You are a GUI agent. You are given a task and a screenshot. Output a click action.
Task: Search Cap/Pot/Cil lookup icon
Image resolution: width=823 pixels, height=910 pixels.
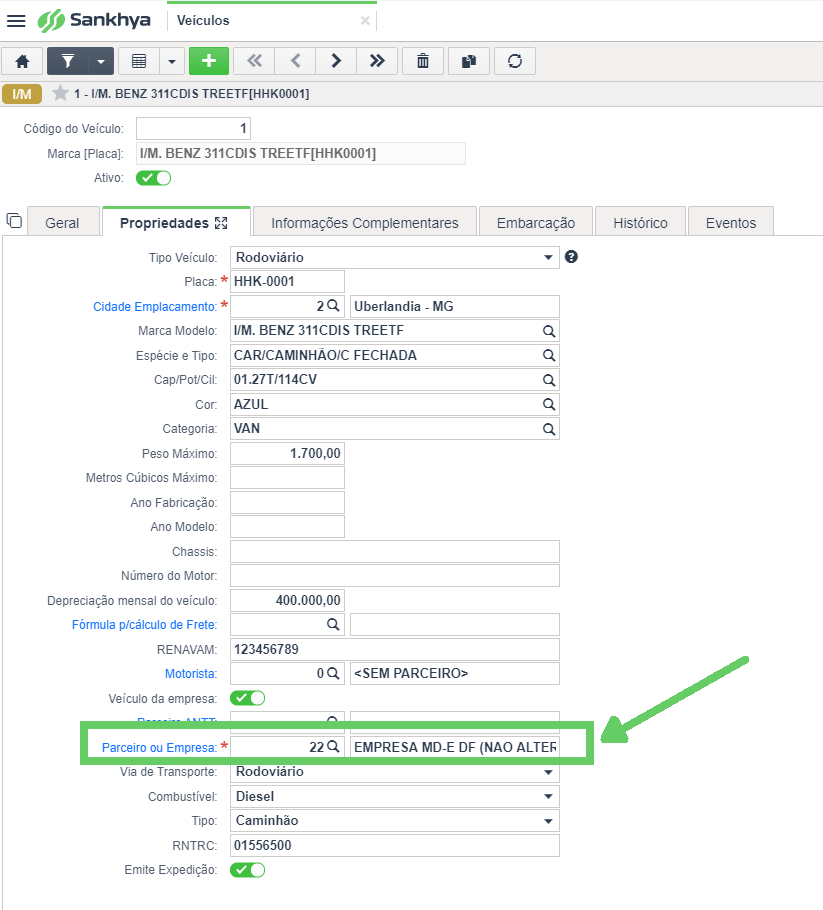[548, 380]
